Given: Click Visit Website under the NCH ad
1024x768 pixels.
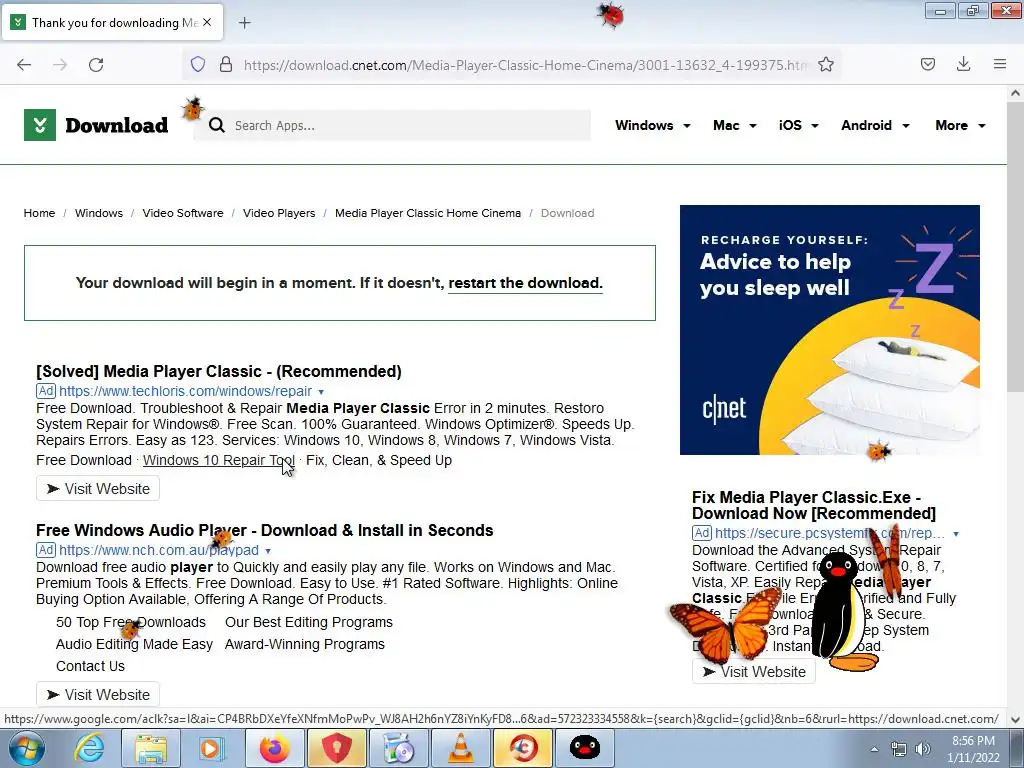Looking at the screenshot, I should point(98,694).
